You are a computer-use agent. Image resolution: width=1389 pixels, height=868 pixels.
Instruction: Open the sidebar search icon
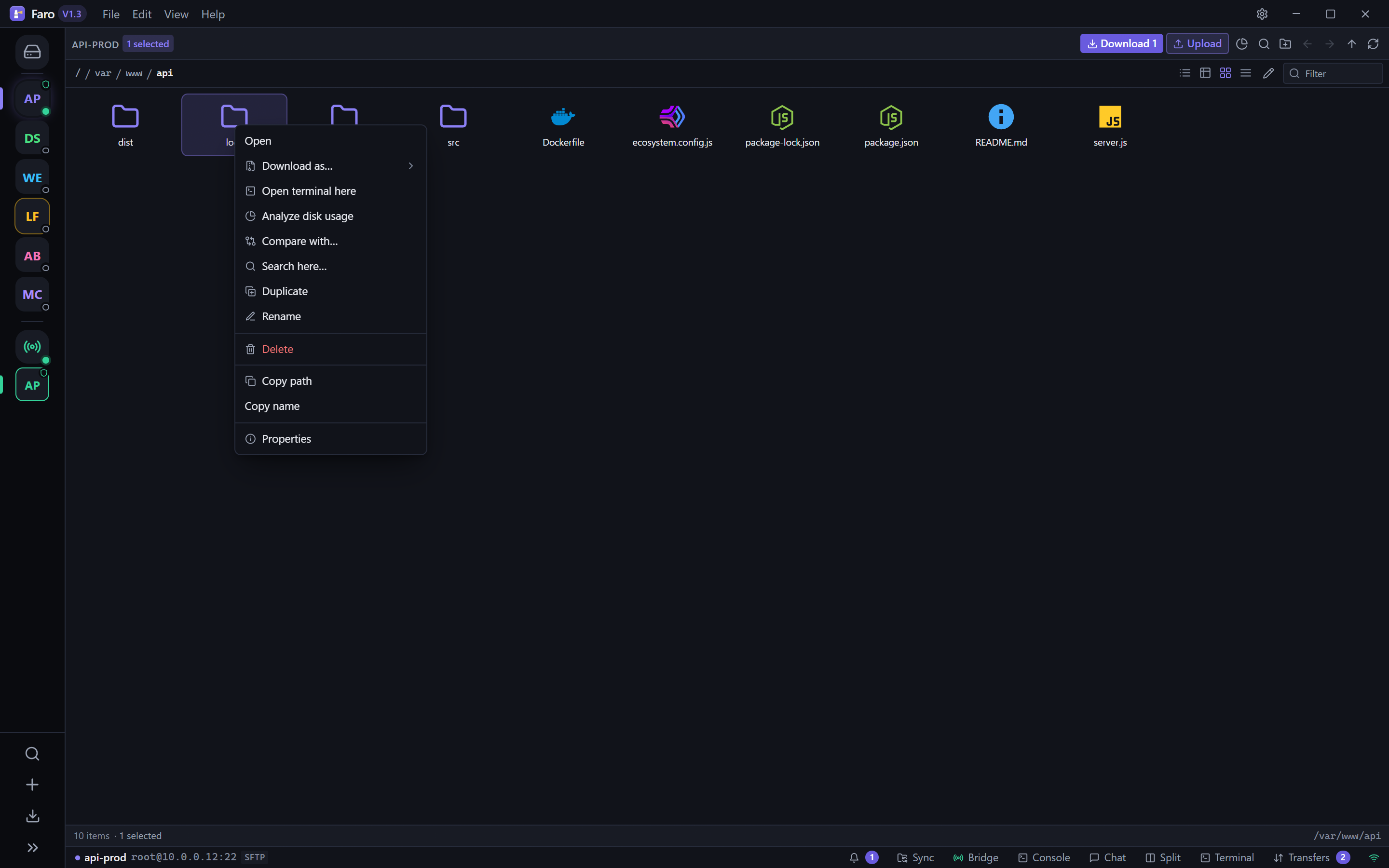pos(32,754)
